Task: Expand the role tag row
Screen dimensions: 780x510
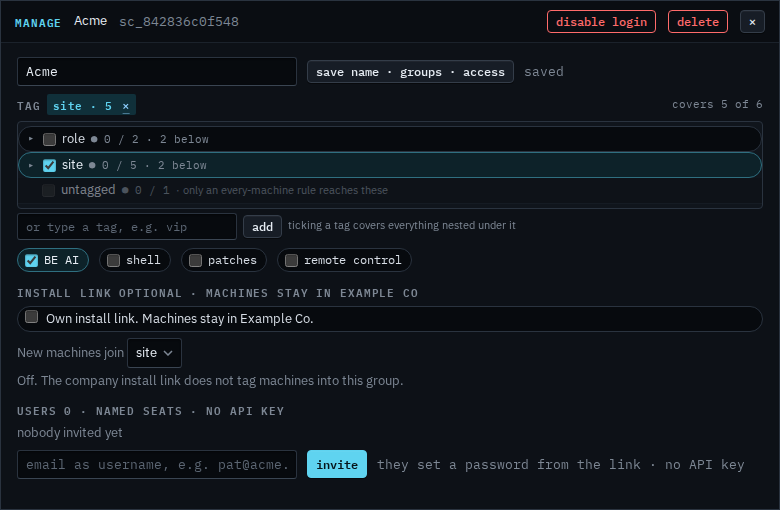Action: tap(31, 139)
